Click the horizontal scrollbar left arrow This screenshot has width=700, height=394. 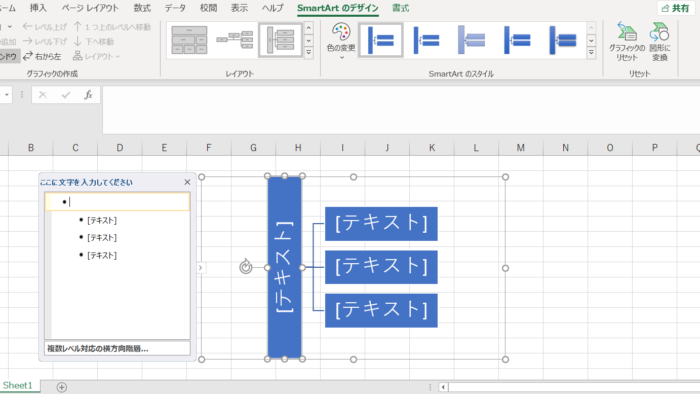(x=443, y=387)
